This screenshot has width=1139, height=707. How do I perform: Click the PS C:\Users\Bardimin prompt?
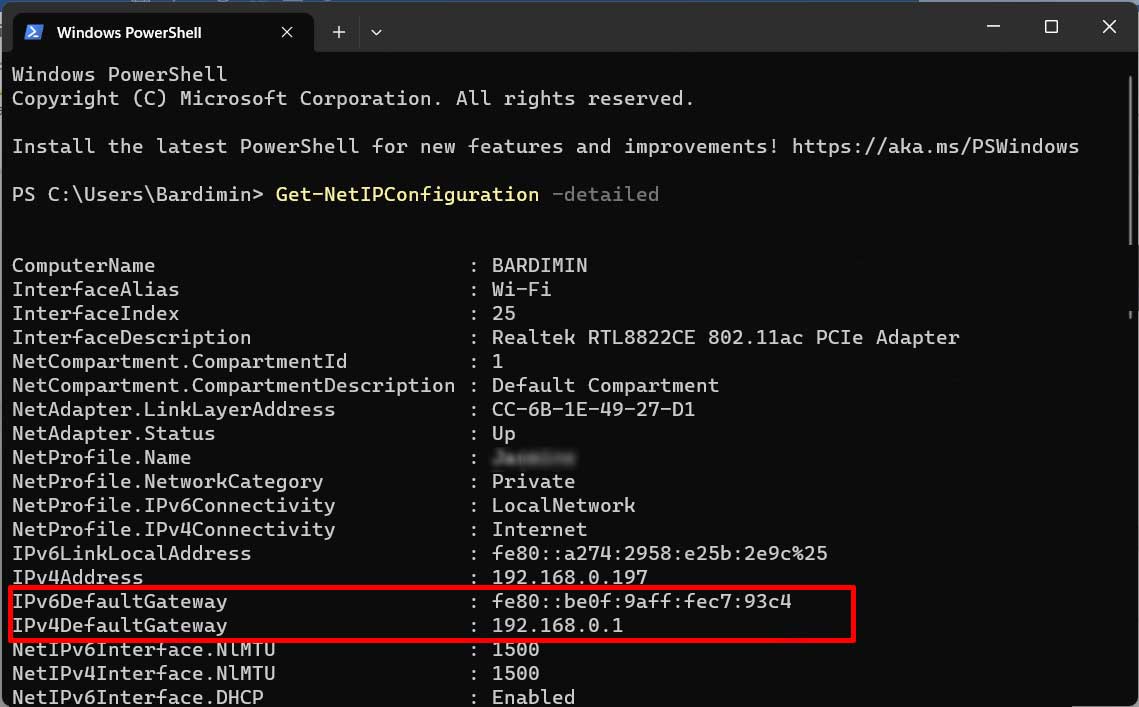pyautogui.click(x=137, y=194)
